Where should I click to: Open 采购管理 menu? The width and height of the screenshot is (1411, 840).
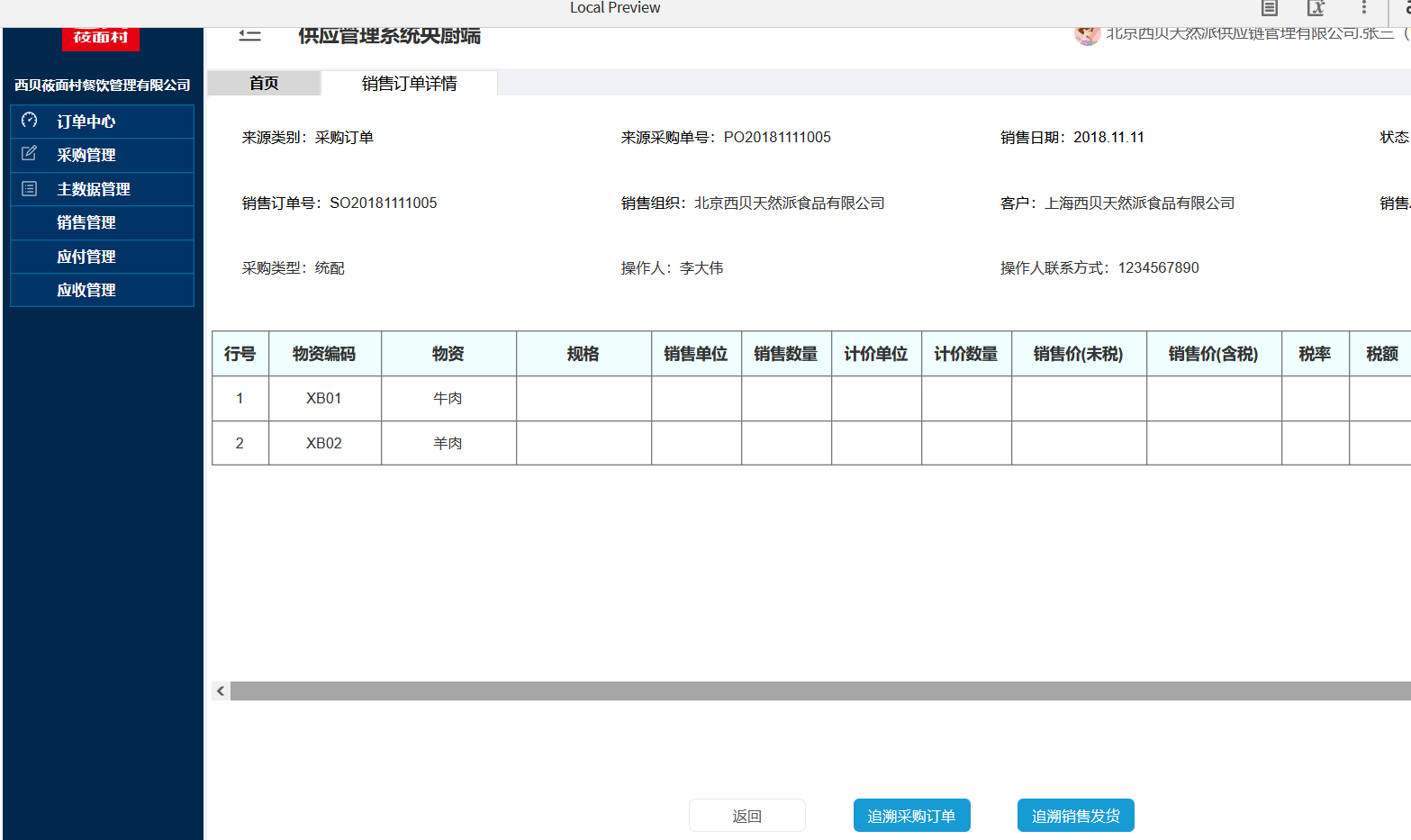pyautogui.click(x=102, y=155)
